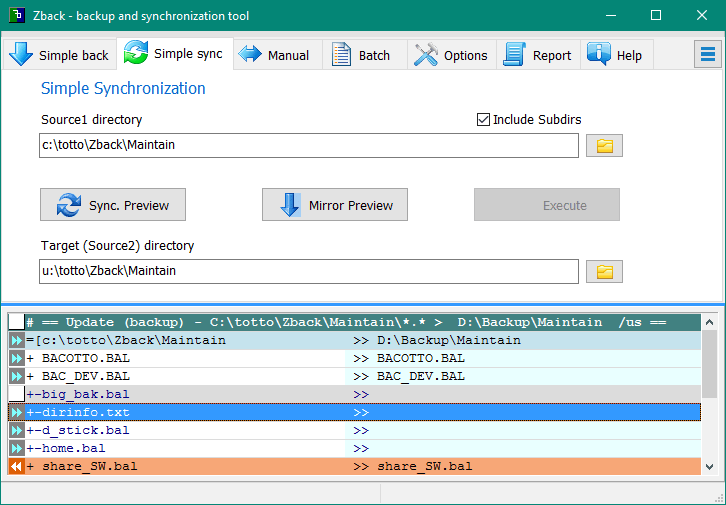
Task: Click the Source1 directory input field
Action: pyautogui.click(x=309, y=145)
